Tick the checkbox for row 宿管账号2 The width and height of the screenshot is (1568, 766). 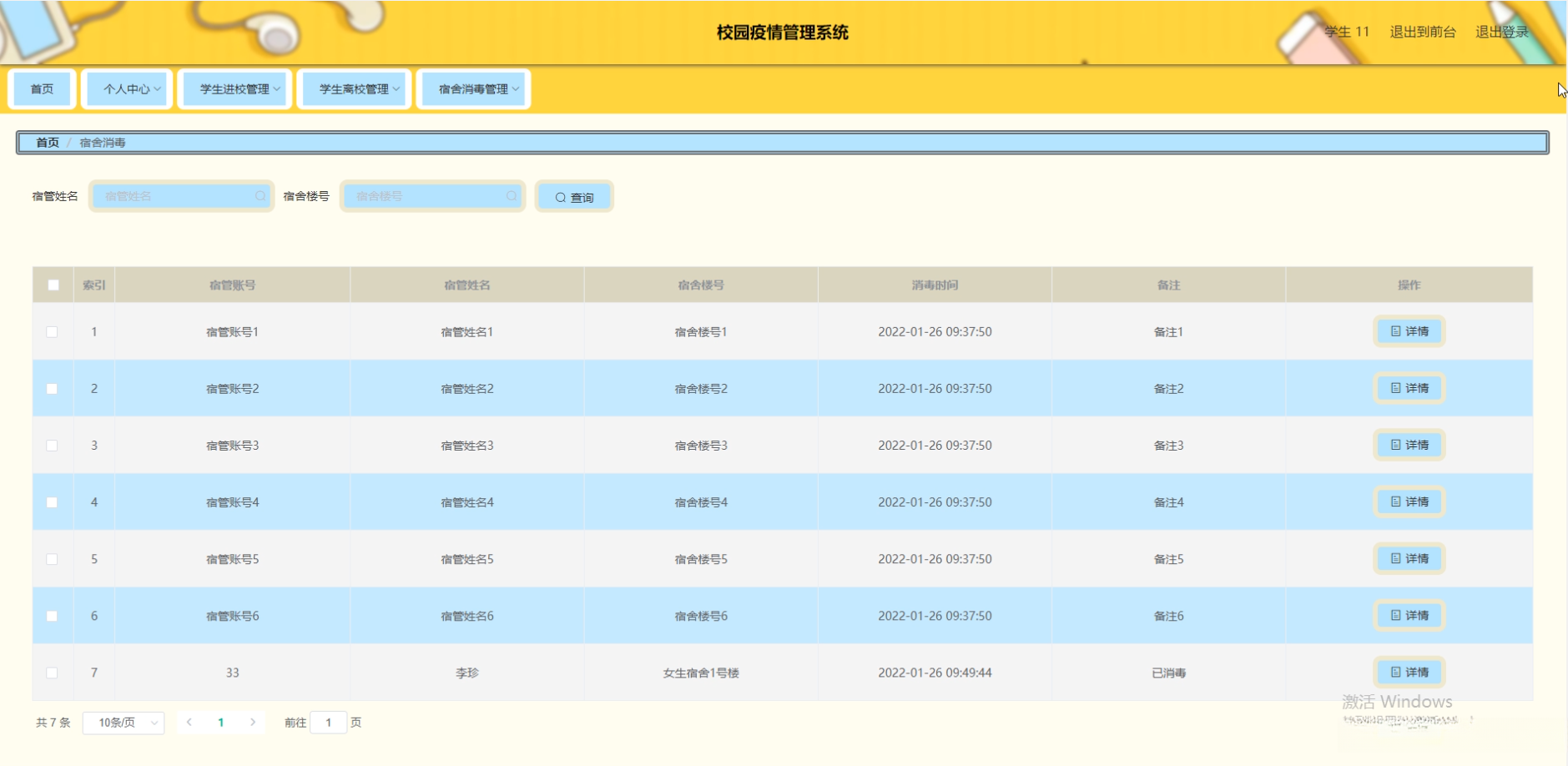(52, 389)
